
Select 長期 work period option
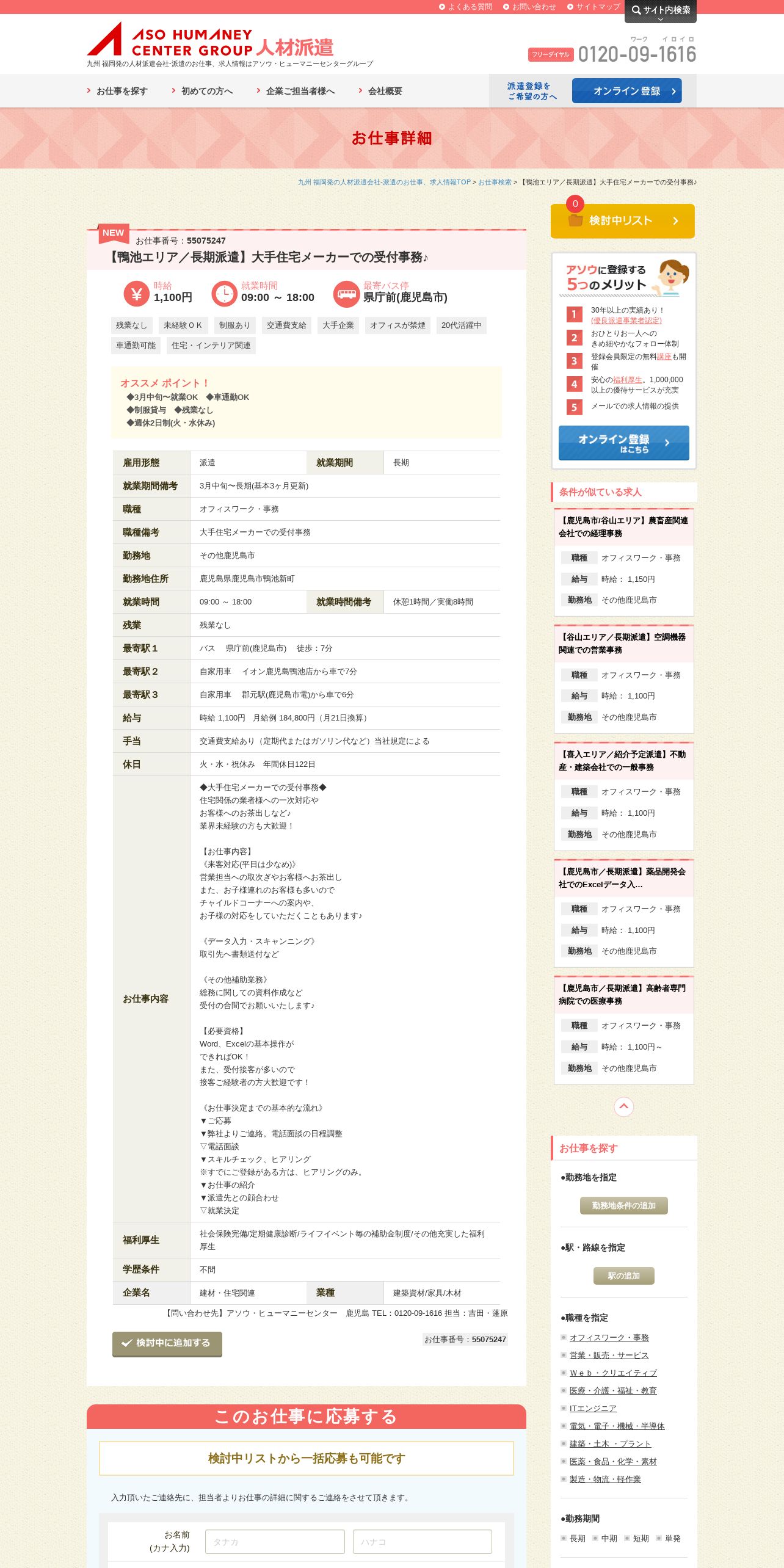(573, 1538)
